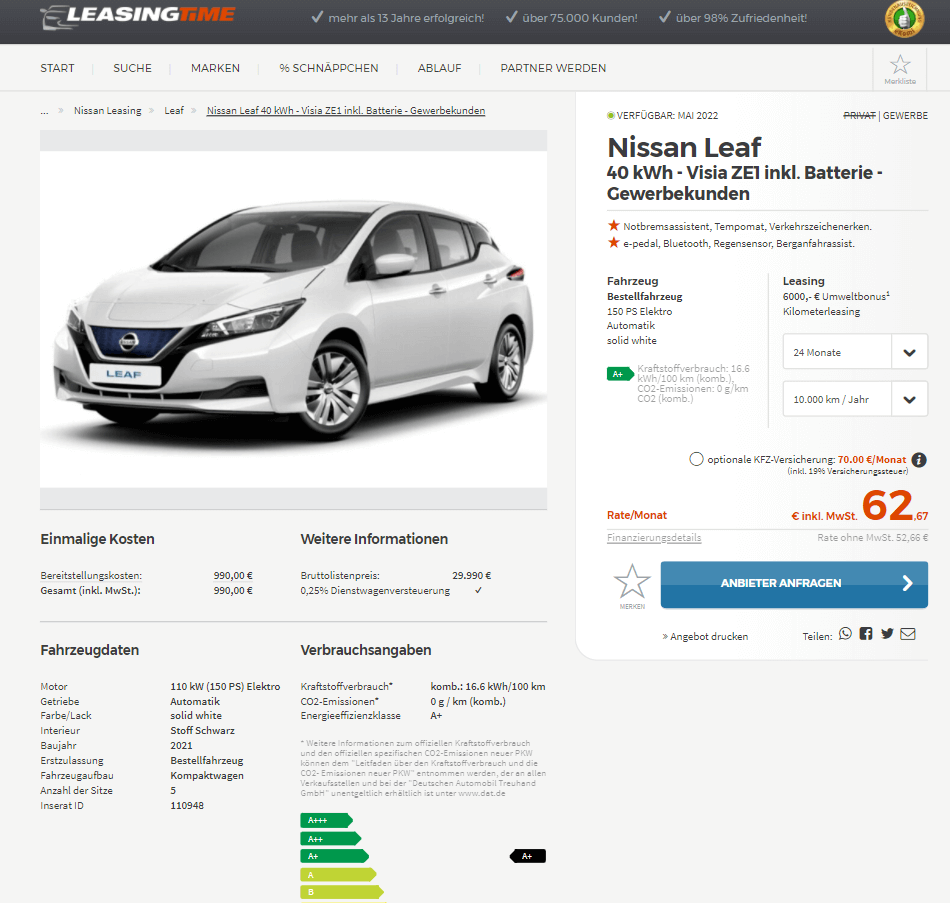The width and height of the screenshot is (950, 903).
Task: Expand breadcrumb ellipsis
Action: tap(44, 111)
